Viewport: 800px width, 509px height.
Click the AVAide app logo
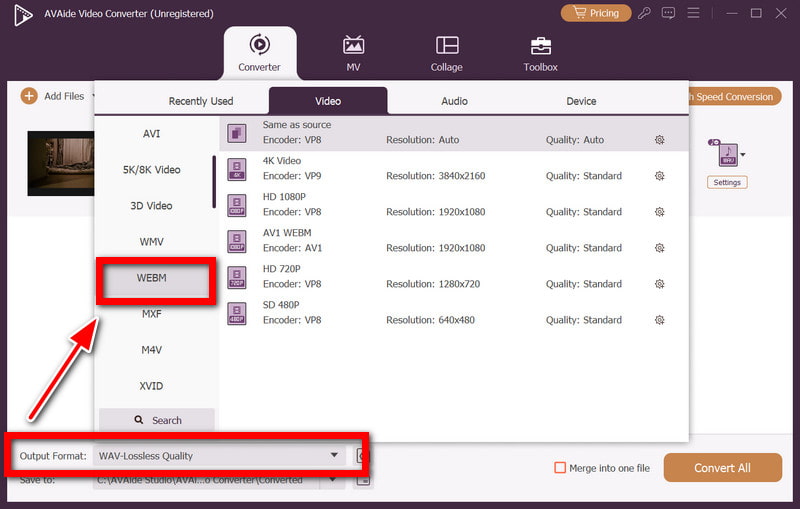click(23, 14)
